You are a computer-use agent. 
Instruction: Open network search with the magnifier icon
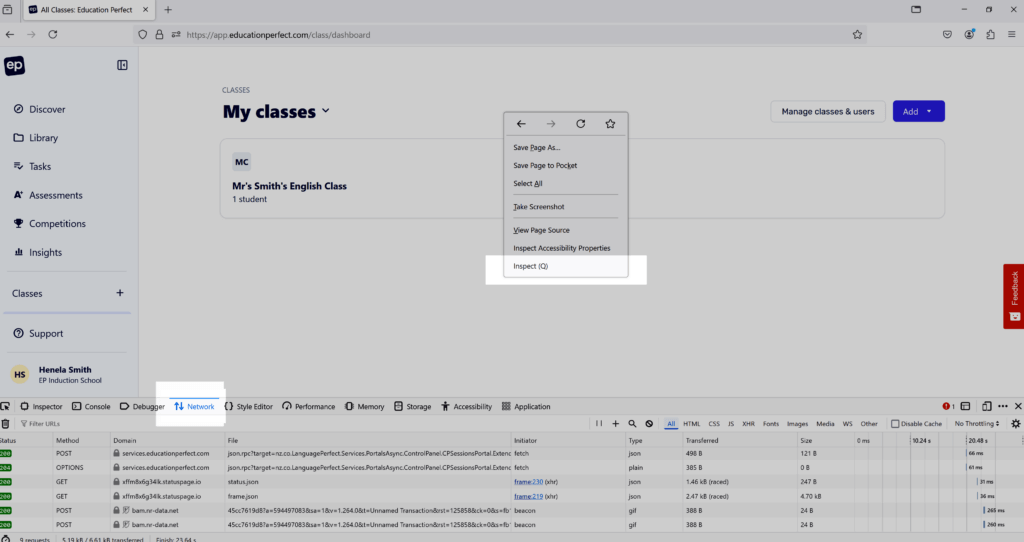pyautogui.click(x=632, y=424)
